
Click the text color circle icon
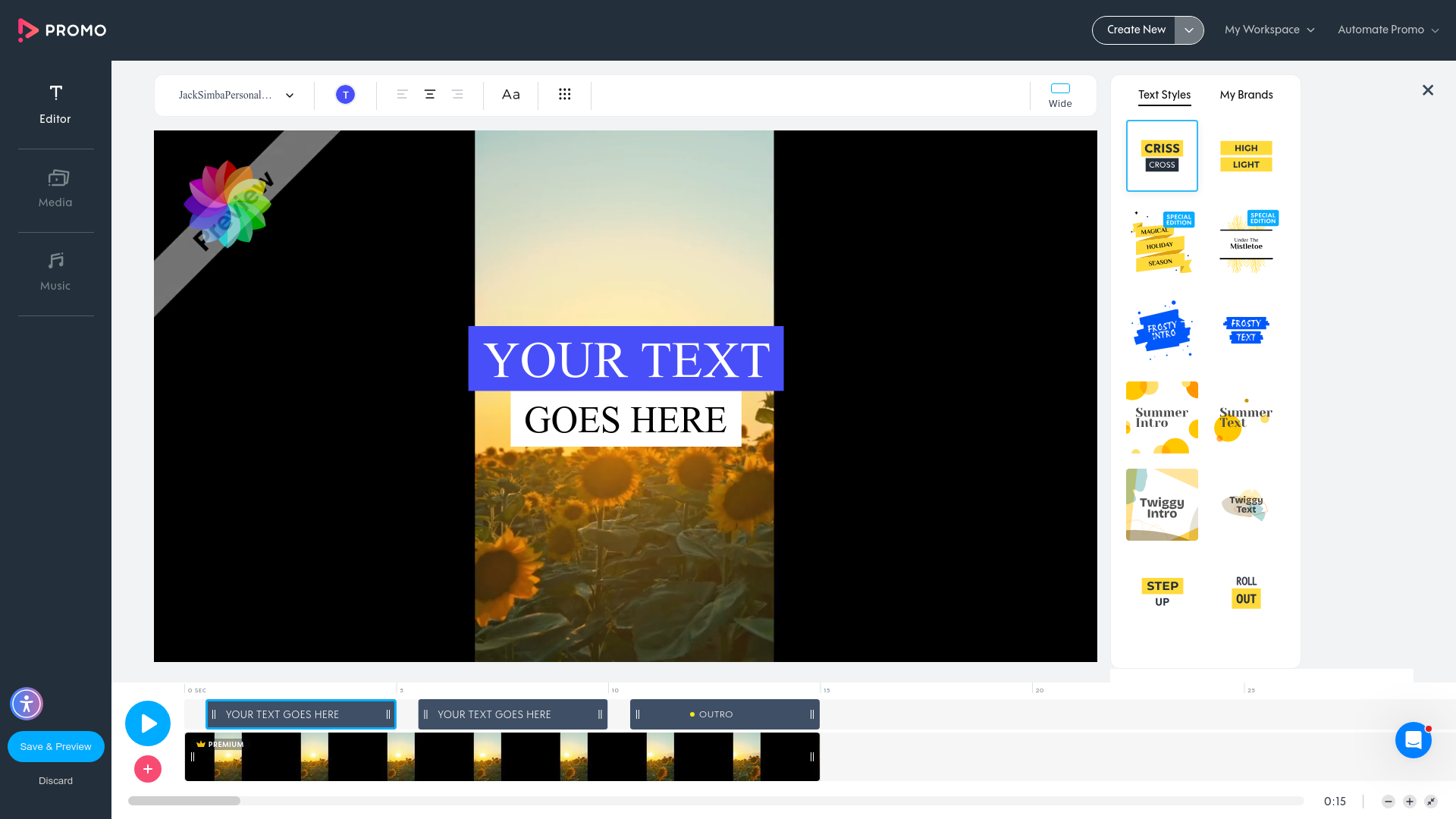tap(345, 94)
